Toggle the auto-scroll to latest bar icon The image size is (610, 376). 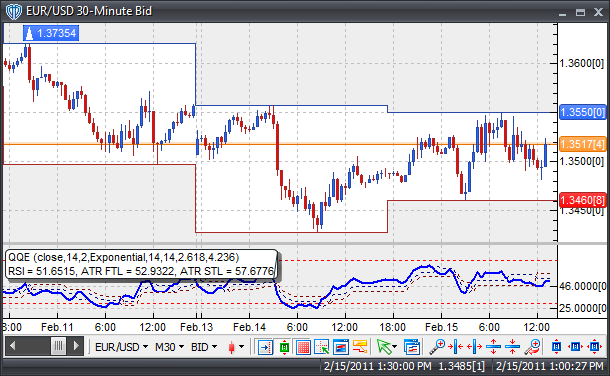click(x=265, y=347)
